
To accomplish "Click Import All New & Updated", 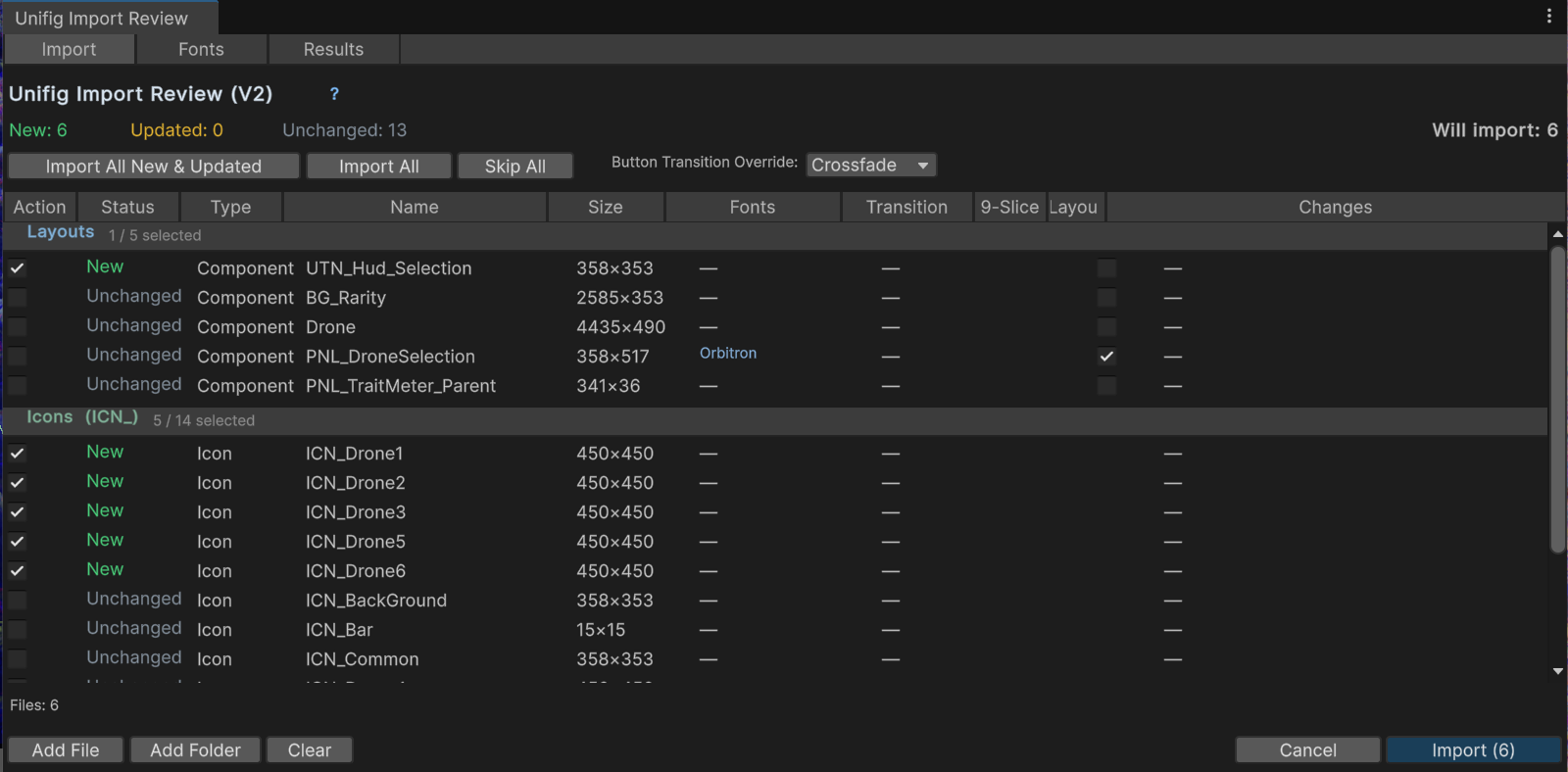I will click(154, 166).
